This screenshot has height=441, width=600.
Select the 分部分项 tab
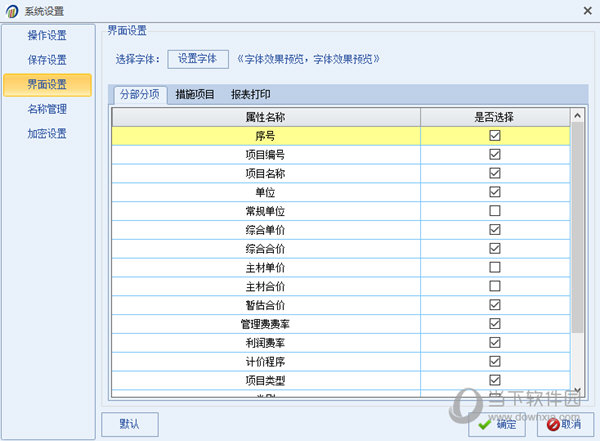tap(139, 95)
